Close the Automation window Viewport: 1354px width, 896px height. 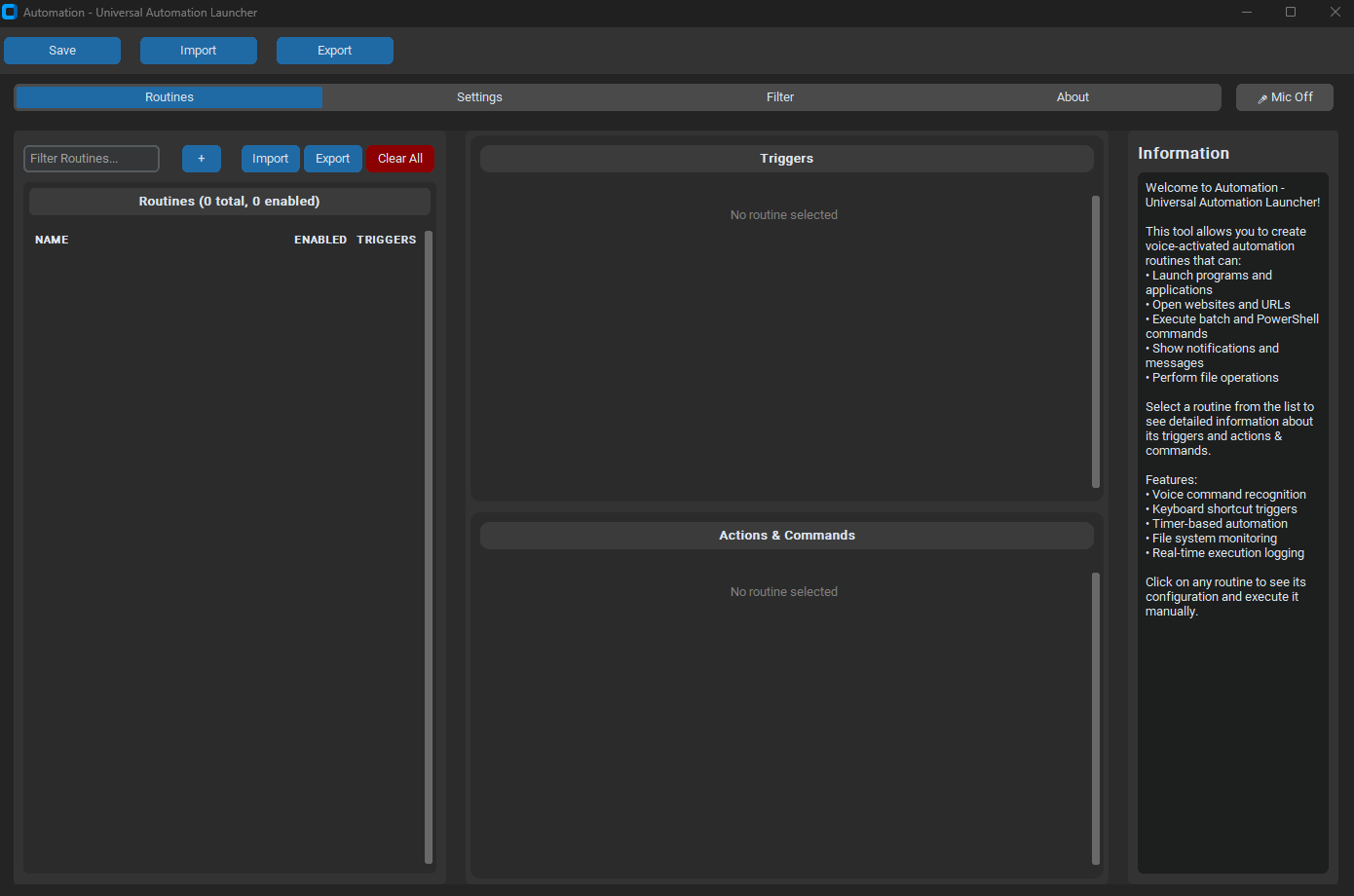pyautogui.click(x=1335, y=13)
